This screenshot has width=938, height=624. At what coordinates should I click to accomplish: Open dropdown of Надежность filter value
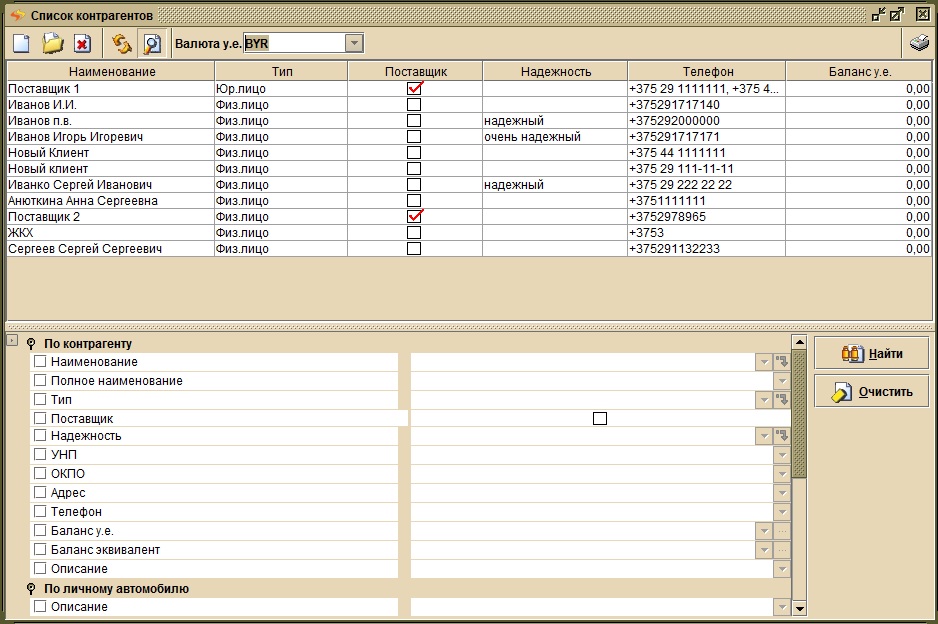[x=764, y=436]
